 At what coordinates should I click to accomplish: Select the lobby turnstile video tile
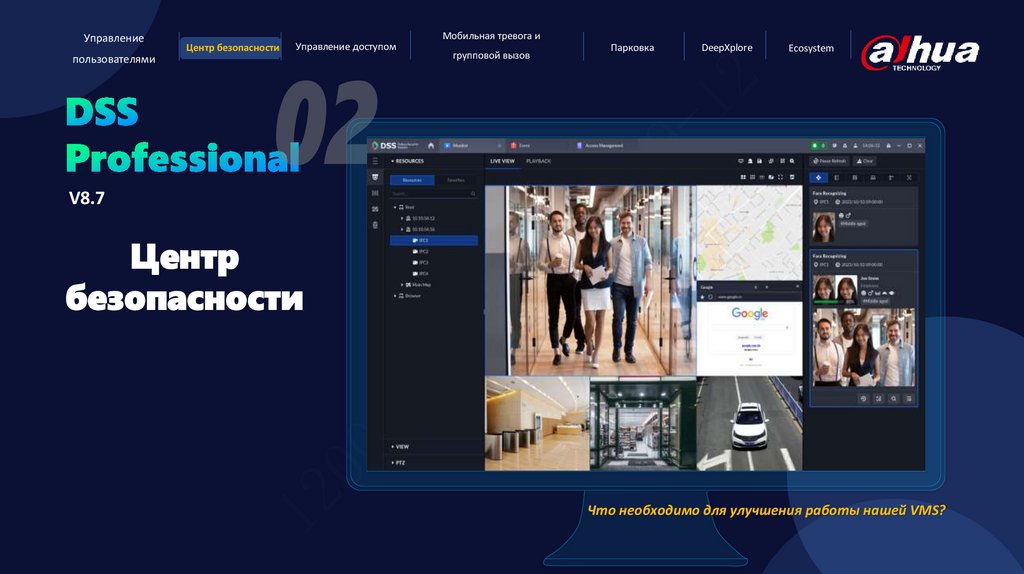[537, 423]
